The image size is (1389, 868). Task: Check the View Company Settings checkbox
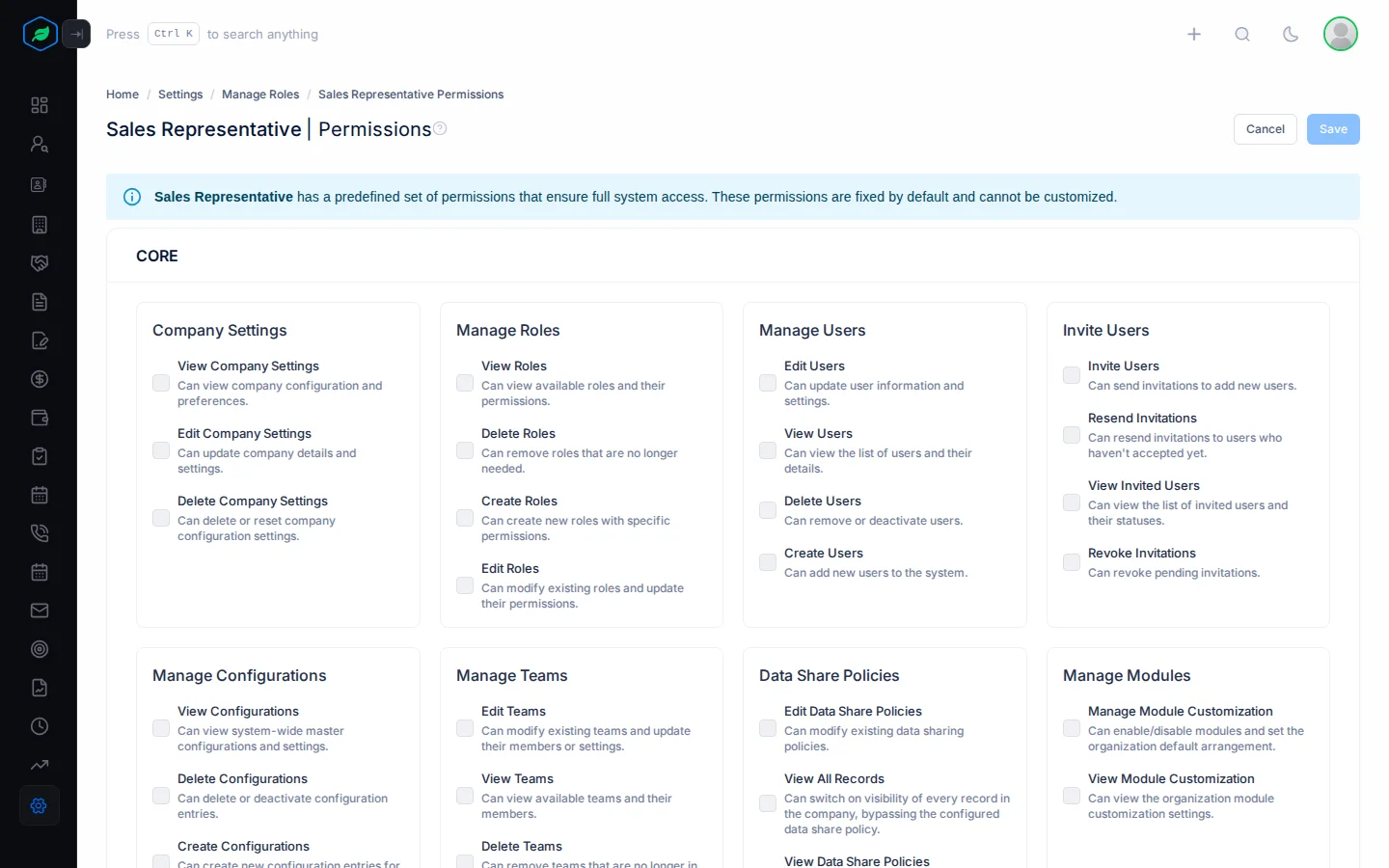tap(161, 383)
